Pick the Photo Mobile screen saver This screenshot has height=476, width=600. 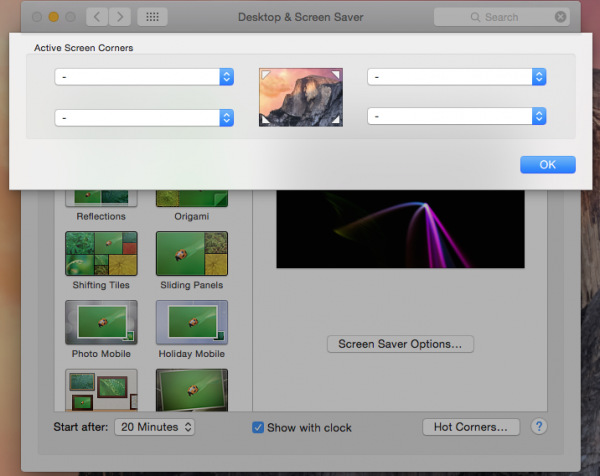point(101,323)
